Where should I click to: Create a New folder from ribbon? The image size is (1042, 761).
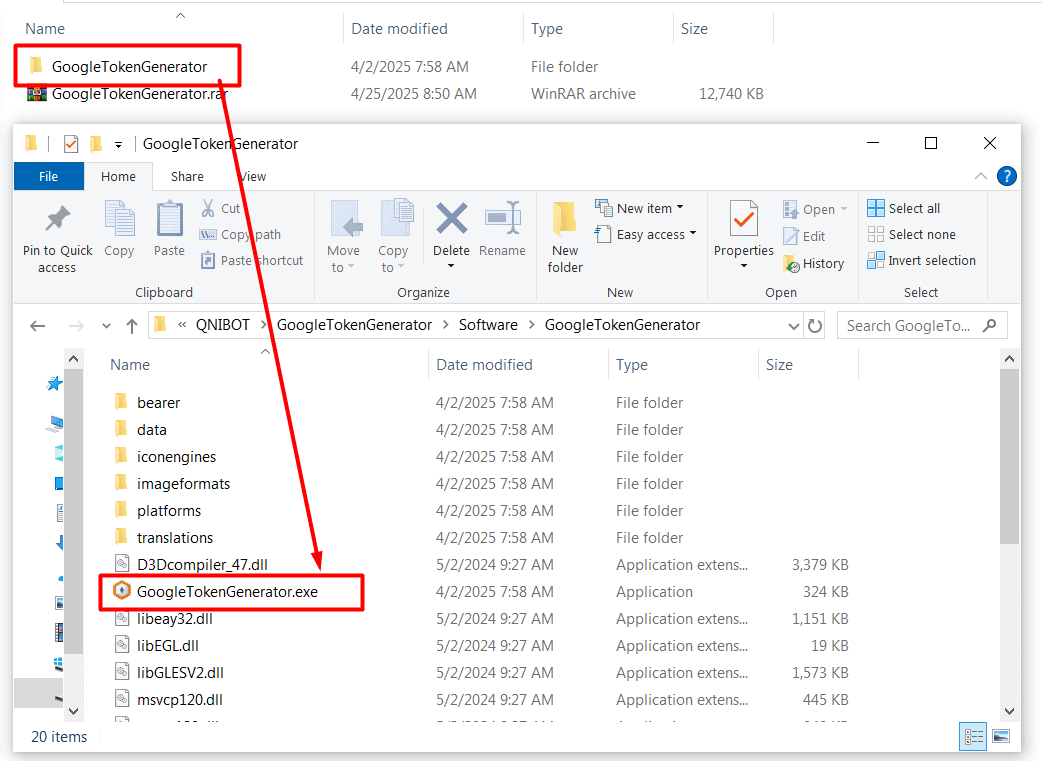point(565,237)
